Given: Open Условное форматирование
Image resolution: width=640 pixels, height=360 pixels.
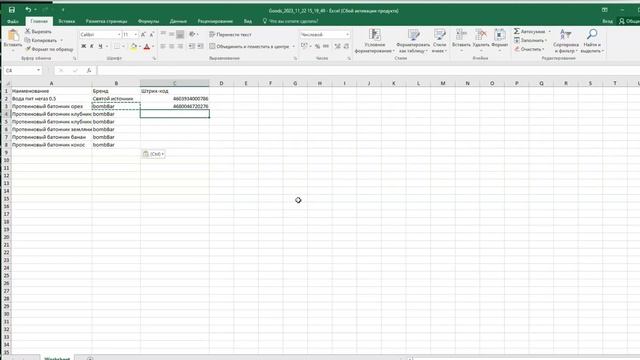Looking at the screenshot, I should tap(375, 41).
